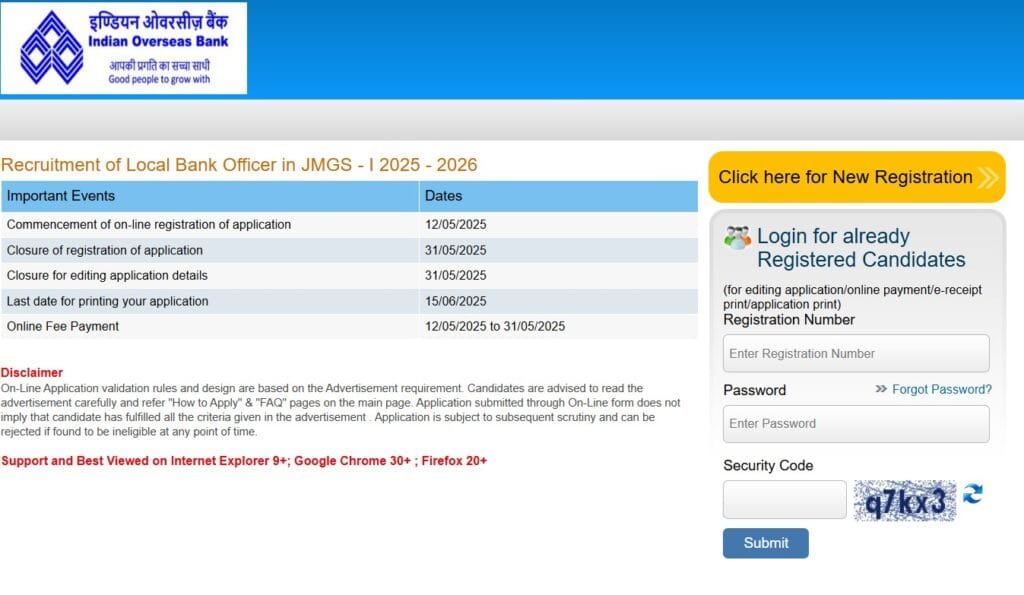
Task: Click the 'Last date for printing your application' row
Action: tap(108, 301)
